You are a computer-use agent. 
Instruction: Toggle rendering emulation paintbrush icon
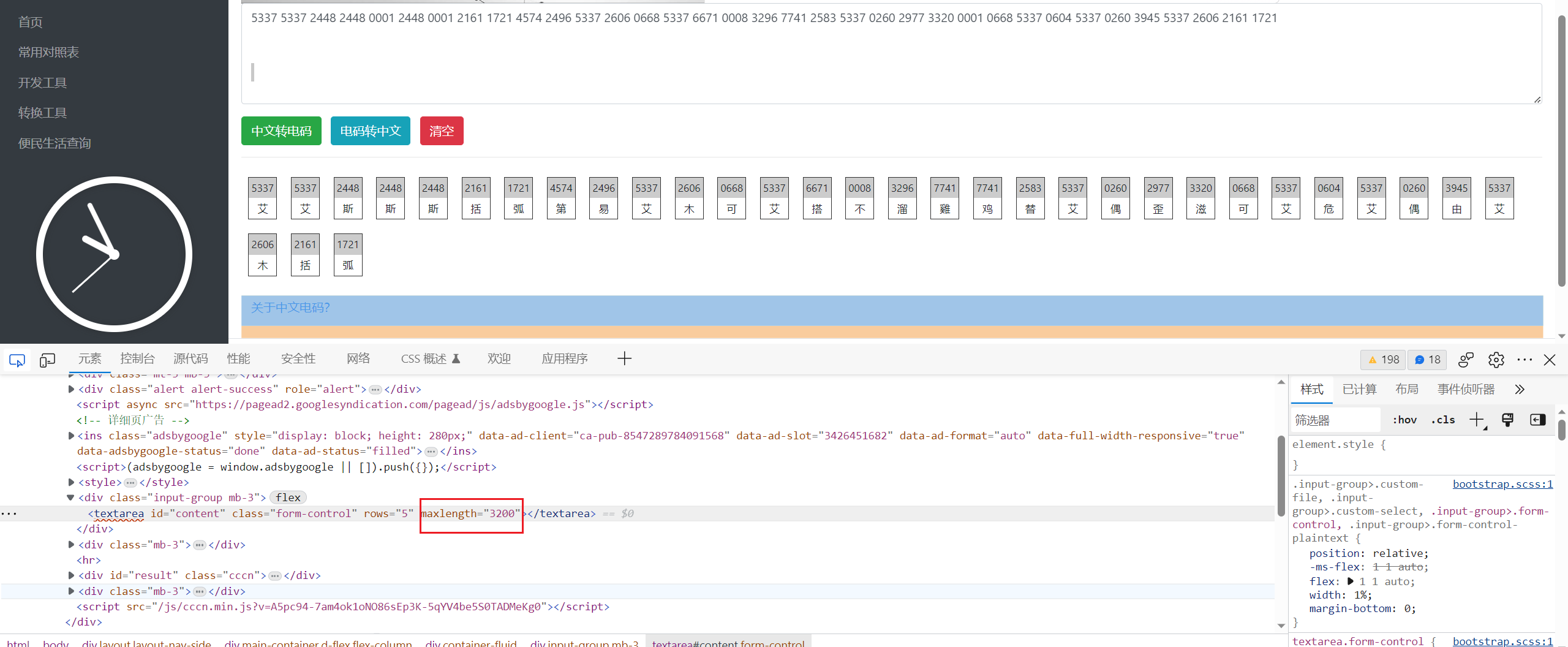[1507, 420]
